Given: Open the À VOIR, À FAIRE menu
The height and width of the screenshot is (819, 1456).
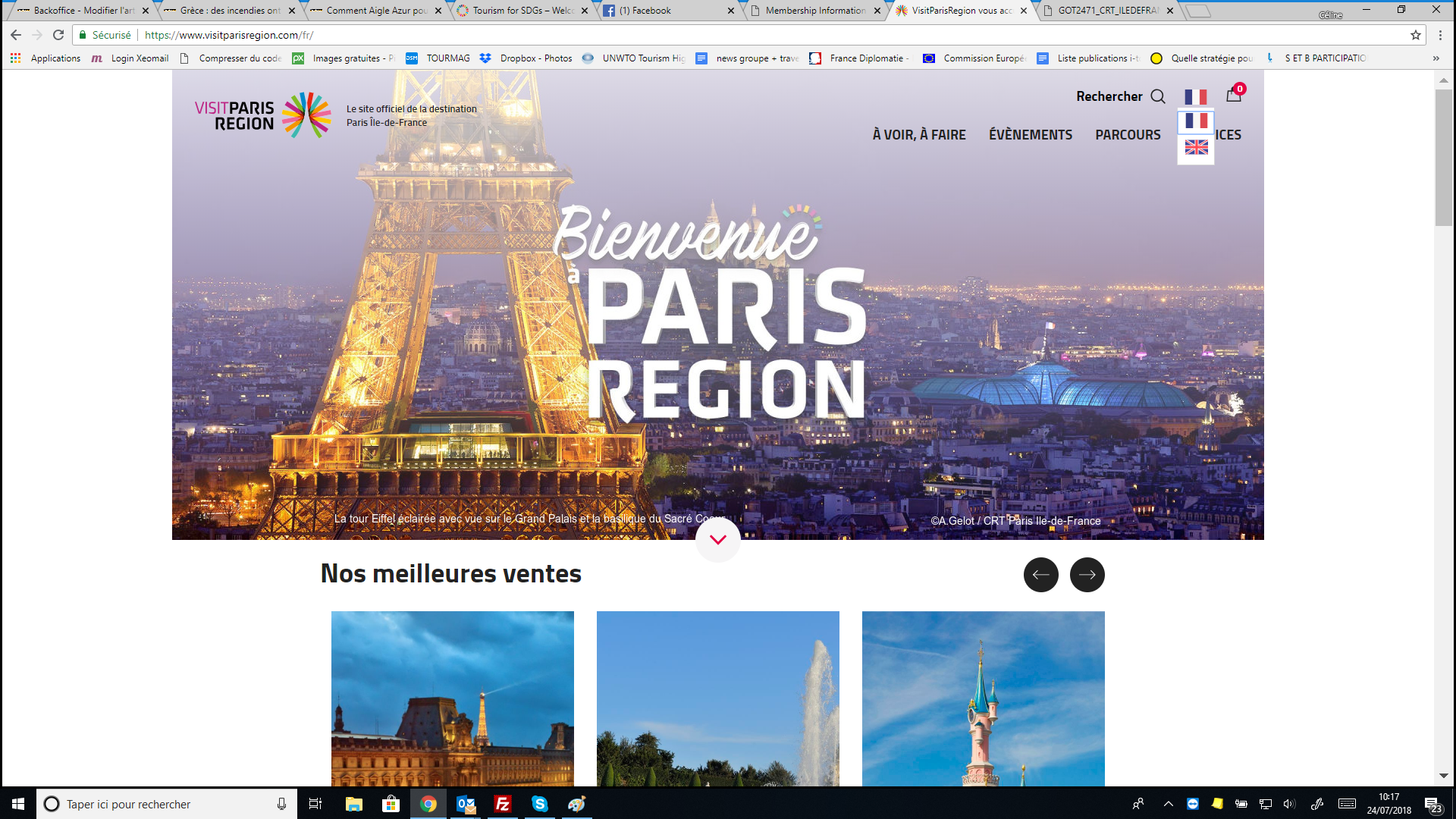Looking at the screenshot, I should click(918, 135).
